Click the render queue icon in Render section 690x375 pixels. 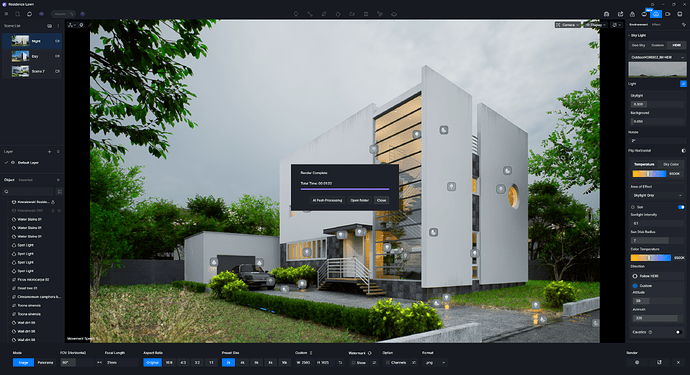click(x=659, y=362)
